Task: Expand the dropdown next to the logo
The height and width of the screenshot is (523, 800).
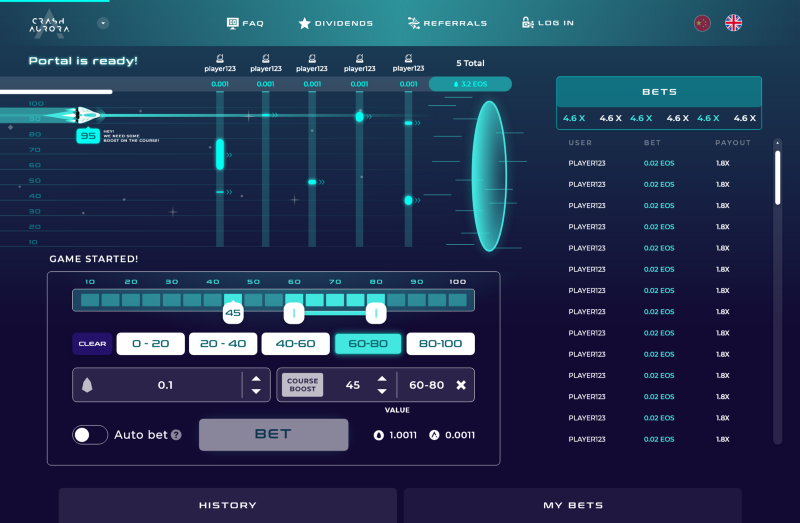Action: [x=103, y=23]
